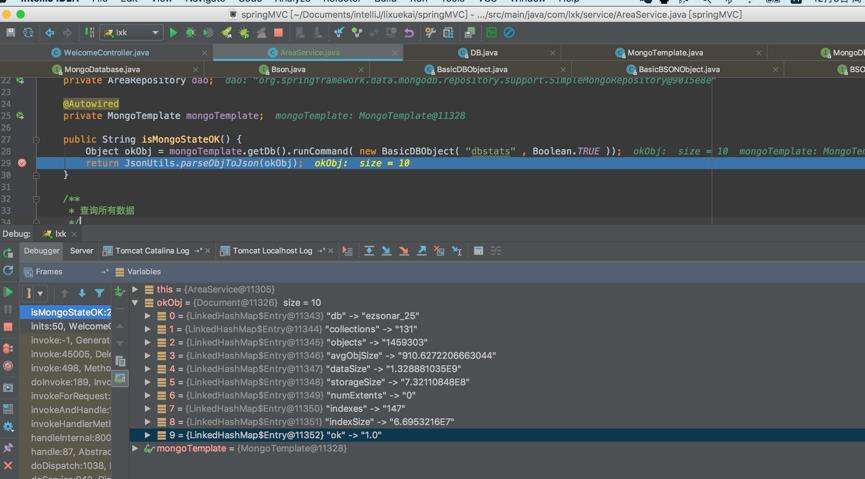Click the Drop Frame icon

(x=439, y=251)
